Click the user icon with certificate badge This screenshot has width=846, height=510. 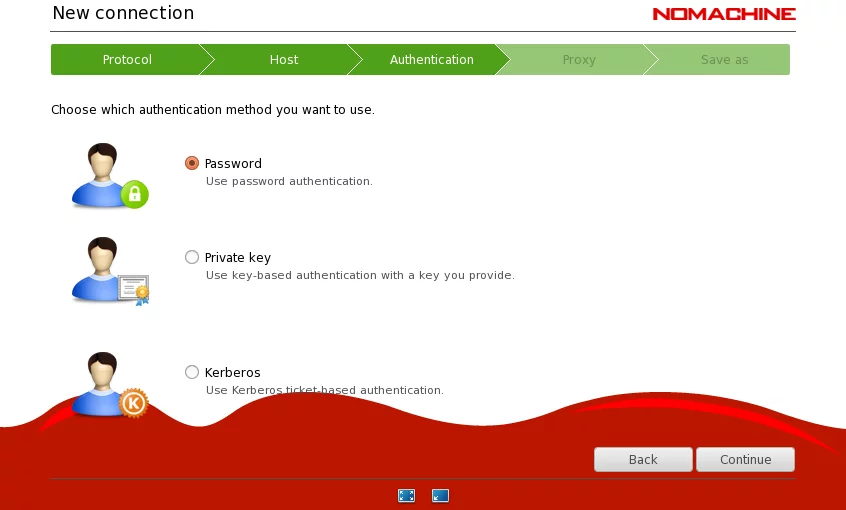pos(109,270)
